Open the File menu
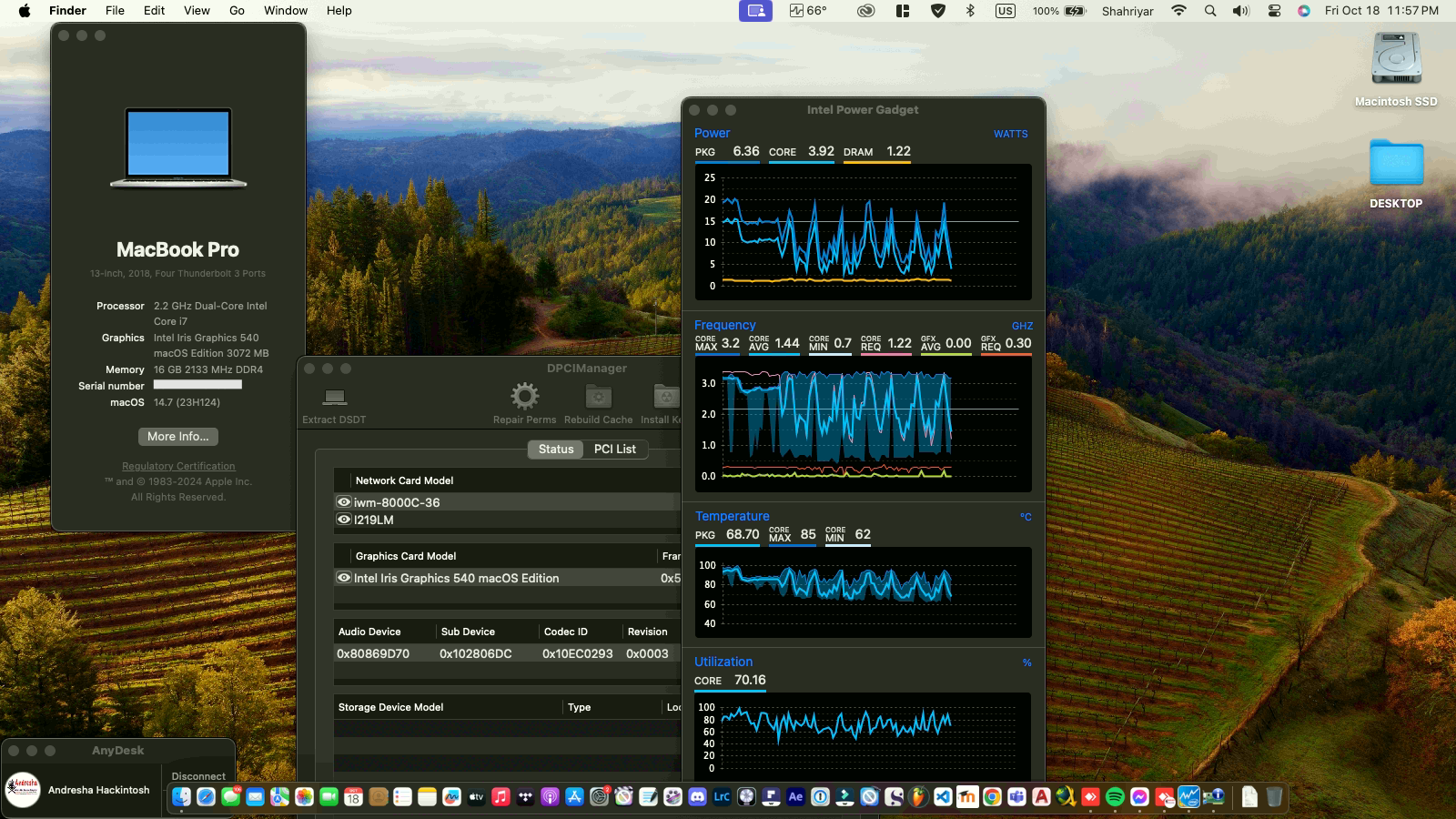This screenshot has width=1456, height=819. (115, 11)
